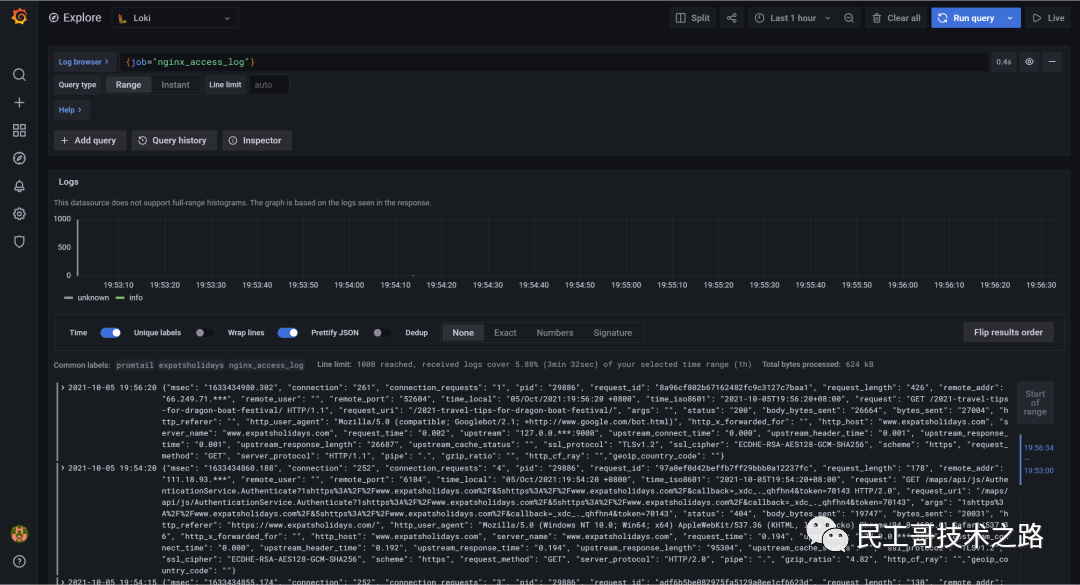Toggle query visibility eye icon

coord(1029,62)
